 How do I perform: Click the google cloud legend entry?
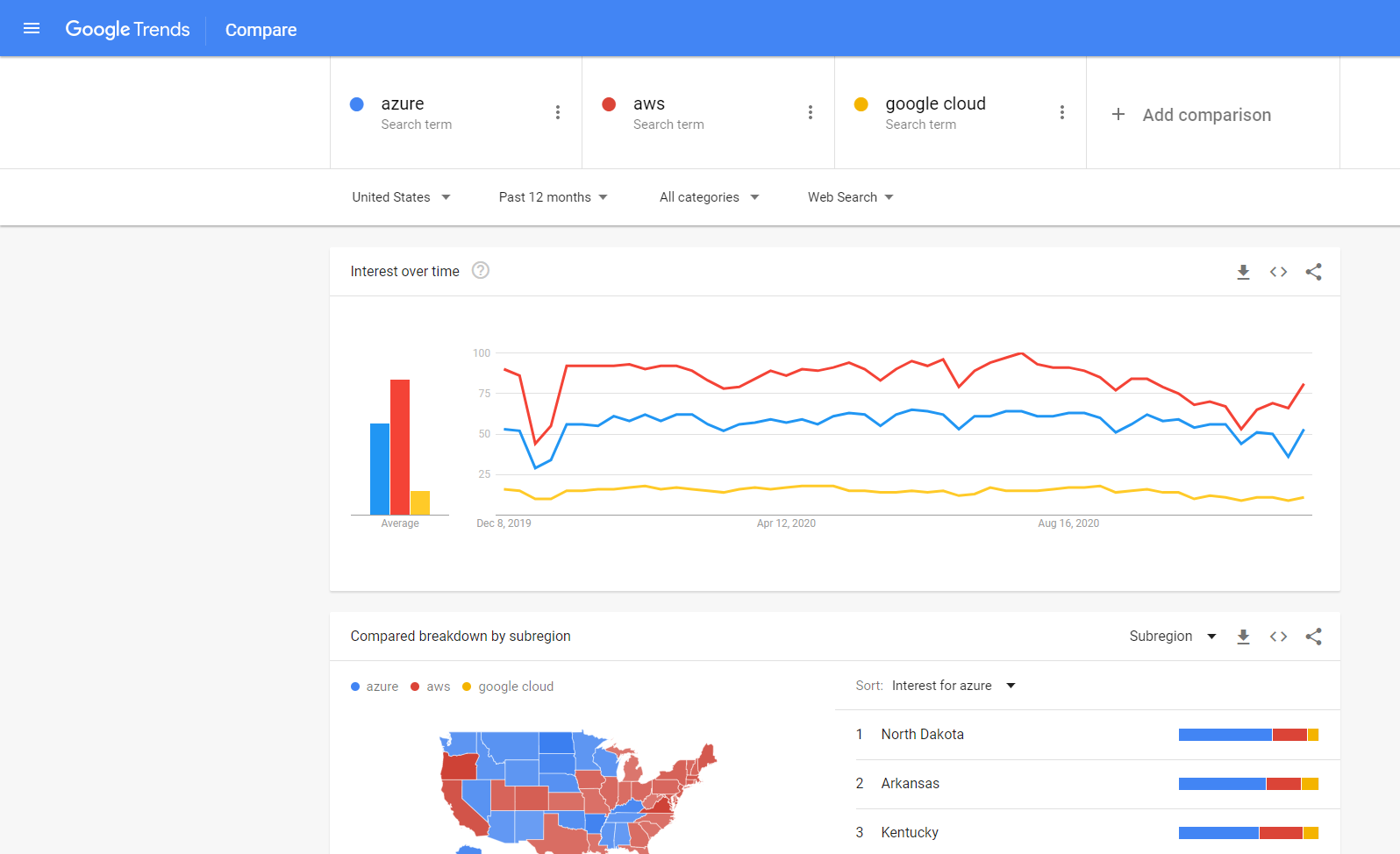pos(508,687)
